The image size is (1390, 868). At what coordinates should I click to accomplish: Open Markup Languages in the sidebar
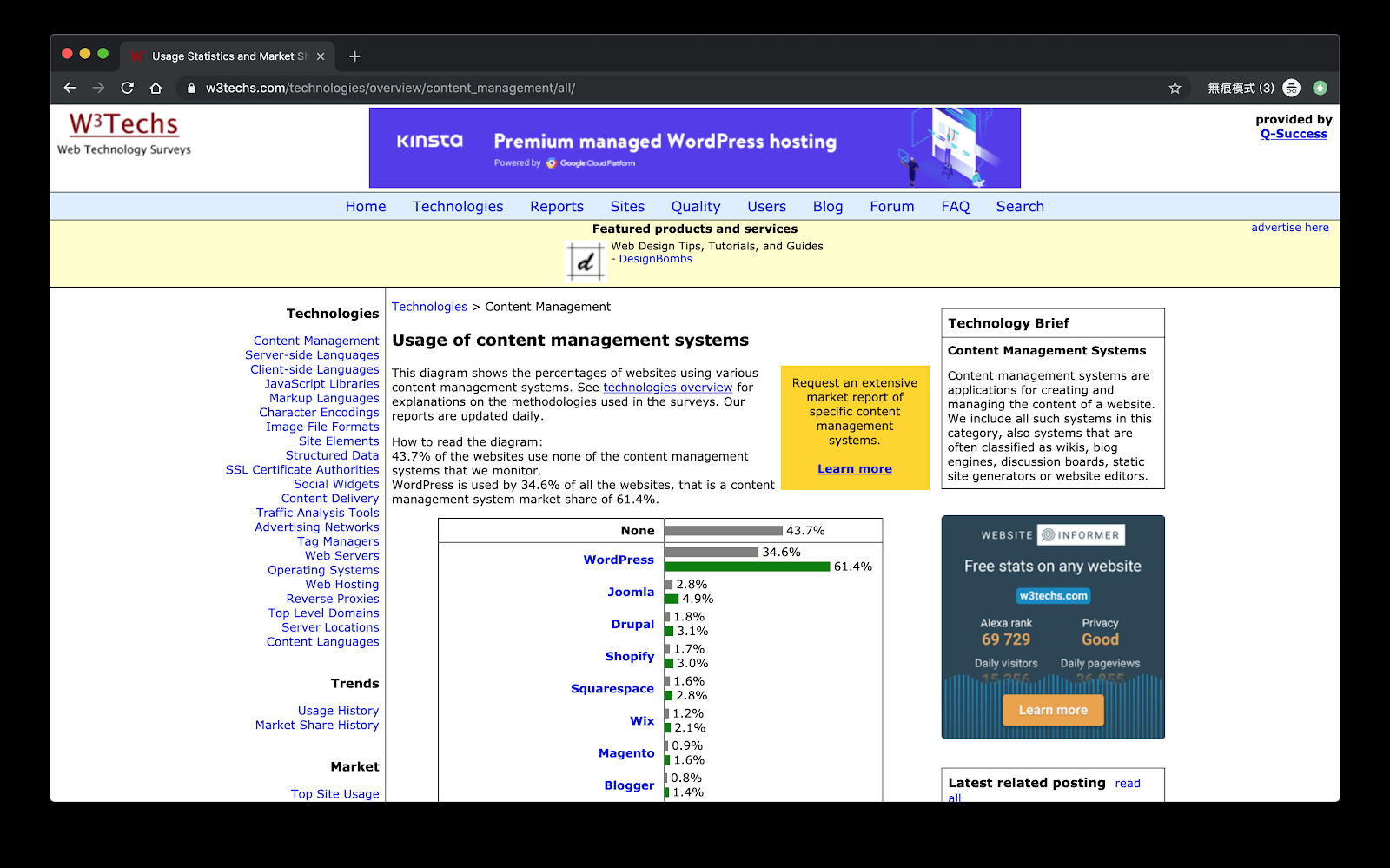[x=324, y=398]
